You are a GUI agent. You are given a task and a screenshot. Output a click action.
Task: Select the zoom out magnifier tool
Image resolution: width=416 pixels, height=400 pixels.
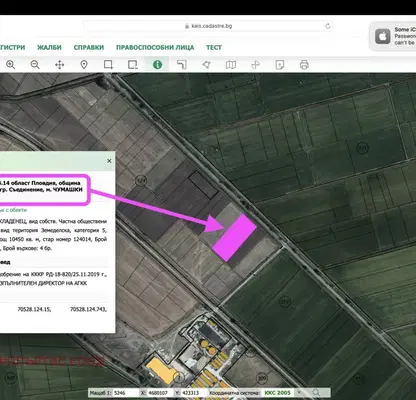(35, 65)
